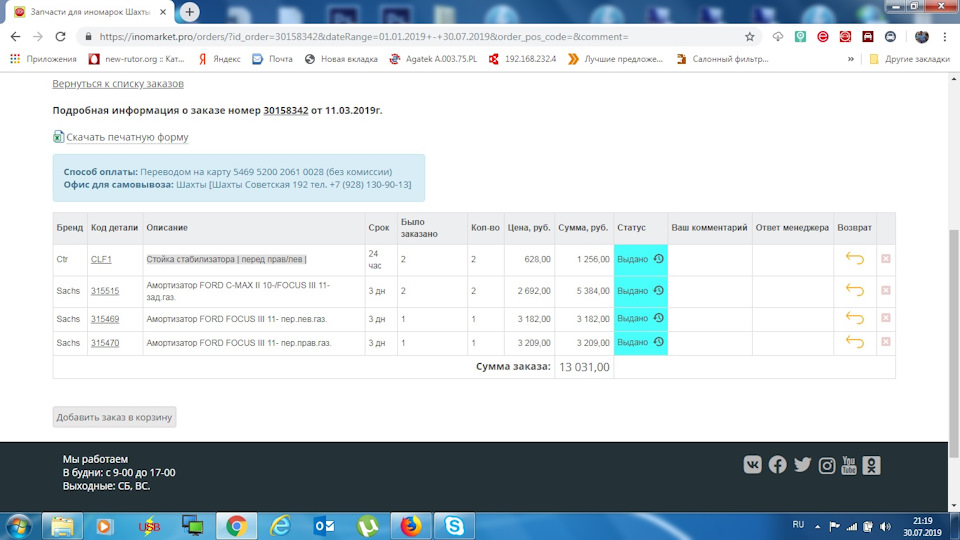This screenshot has width=960, height=540.
Task: Open status history for 315470 row
Action: pyautogui.click(x=659, y=342)
